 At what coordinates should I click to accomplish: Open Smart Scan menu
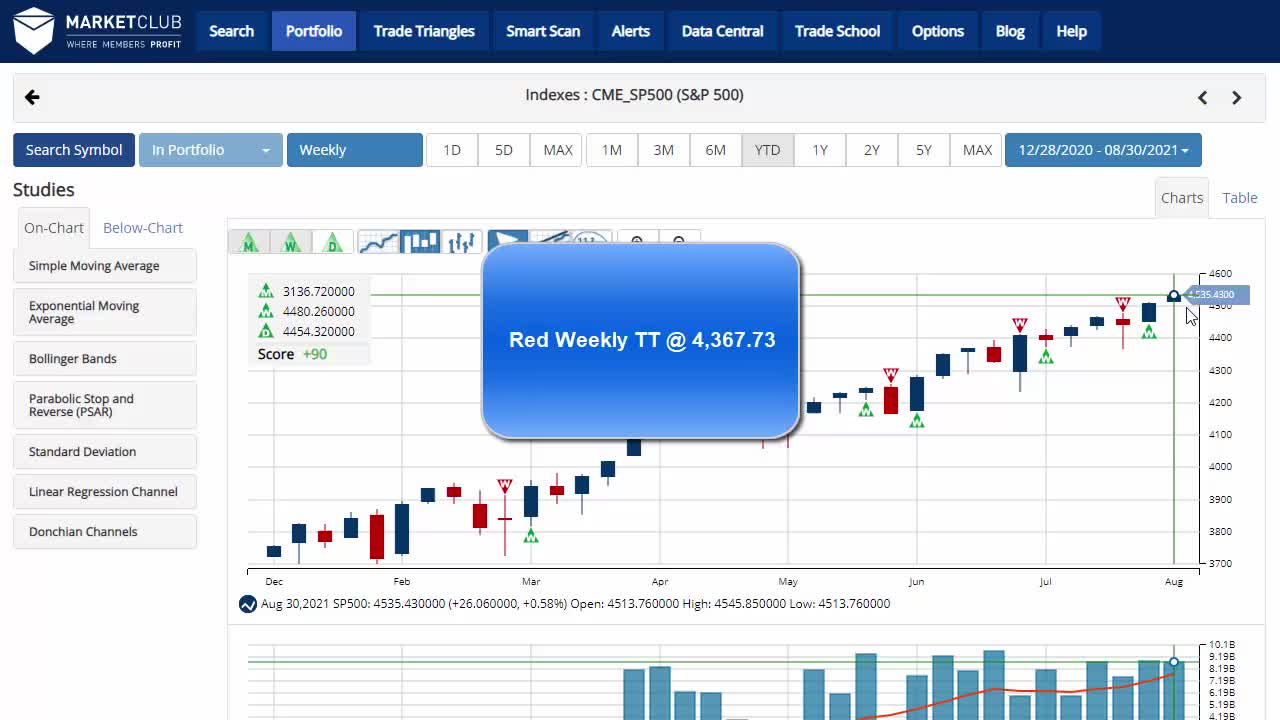(543, 31)
